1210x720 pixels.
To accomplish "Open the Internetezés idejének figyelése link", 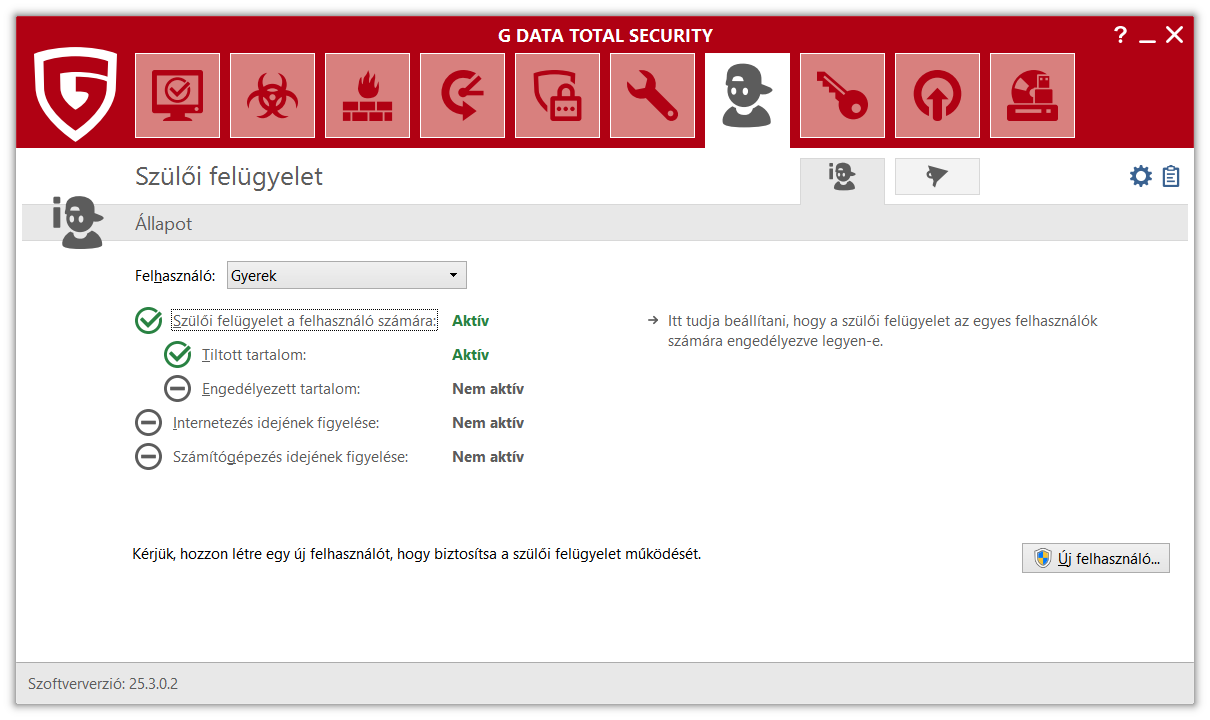I will click(276, 423).
